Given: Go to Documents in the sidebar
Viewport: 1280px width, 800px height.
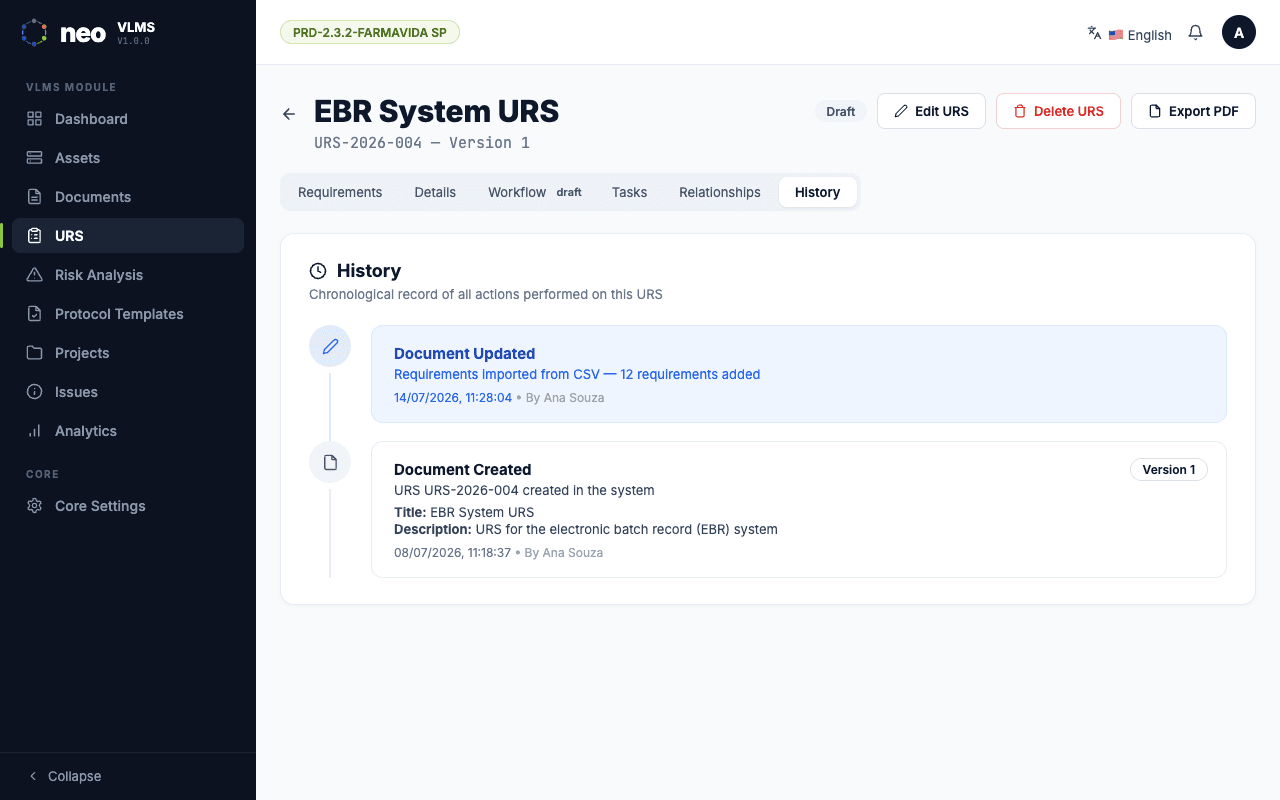Looking at the screenshot, I should 128,197.
